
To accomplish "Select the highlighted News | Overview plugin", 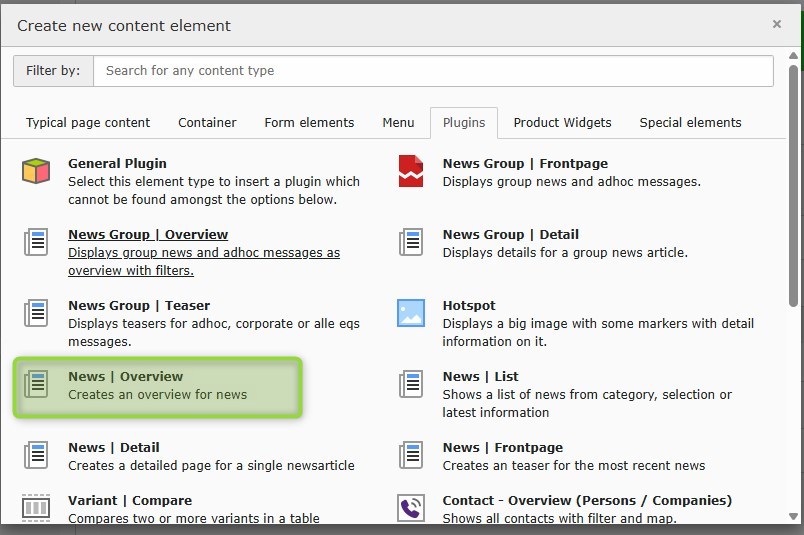I will pos(157,386).
